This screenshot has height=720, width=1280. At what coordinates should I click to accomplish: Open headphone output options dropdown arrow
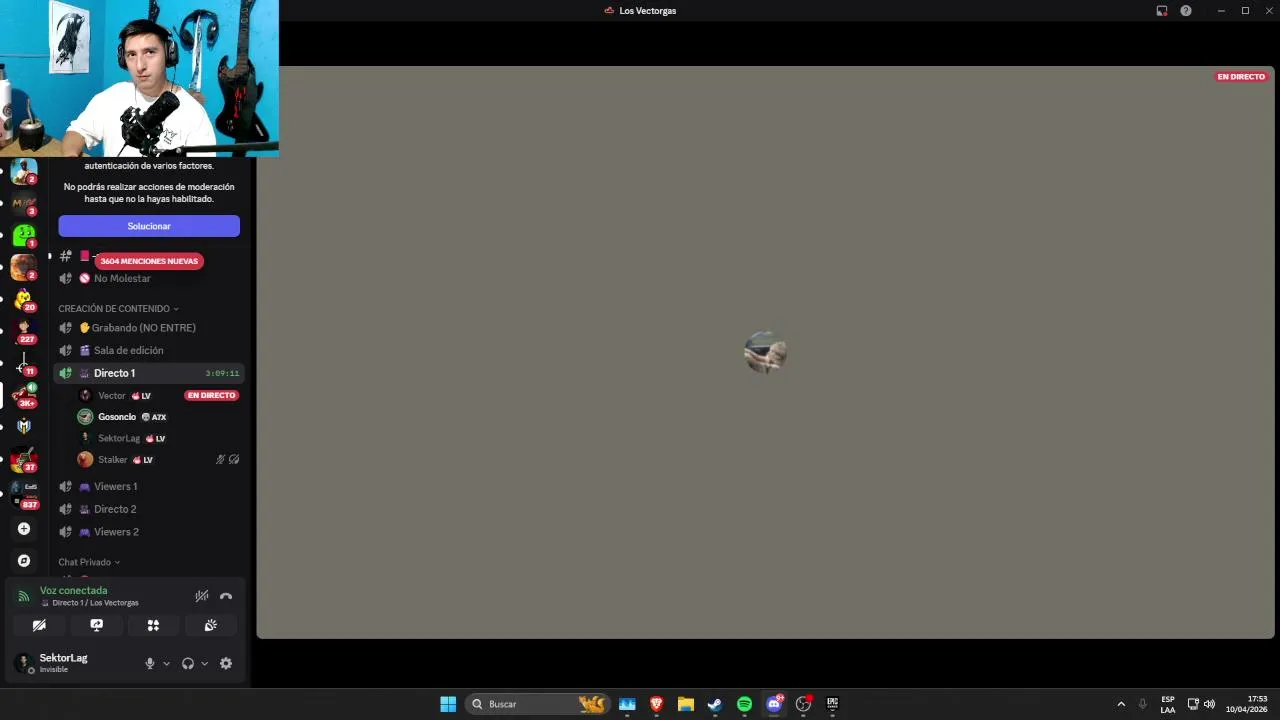[204, 663]
